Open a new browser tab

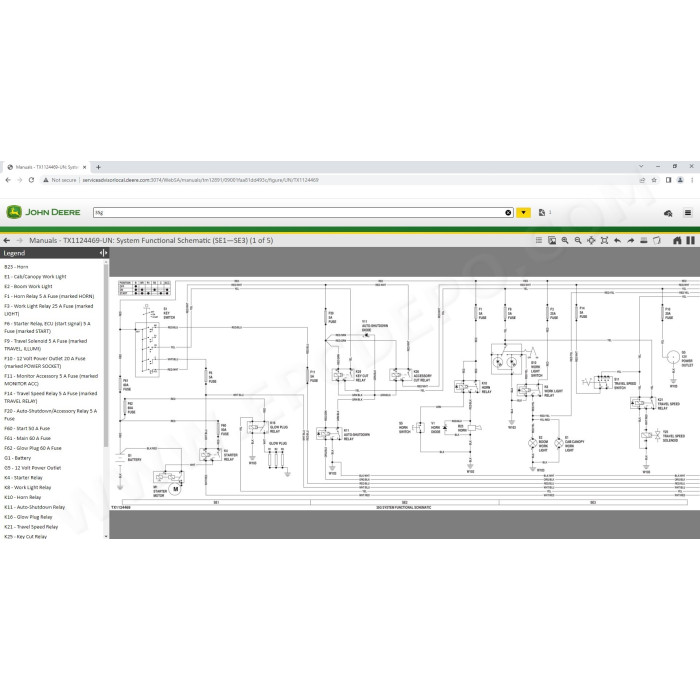(98, 167)
